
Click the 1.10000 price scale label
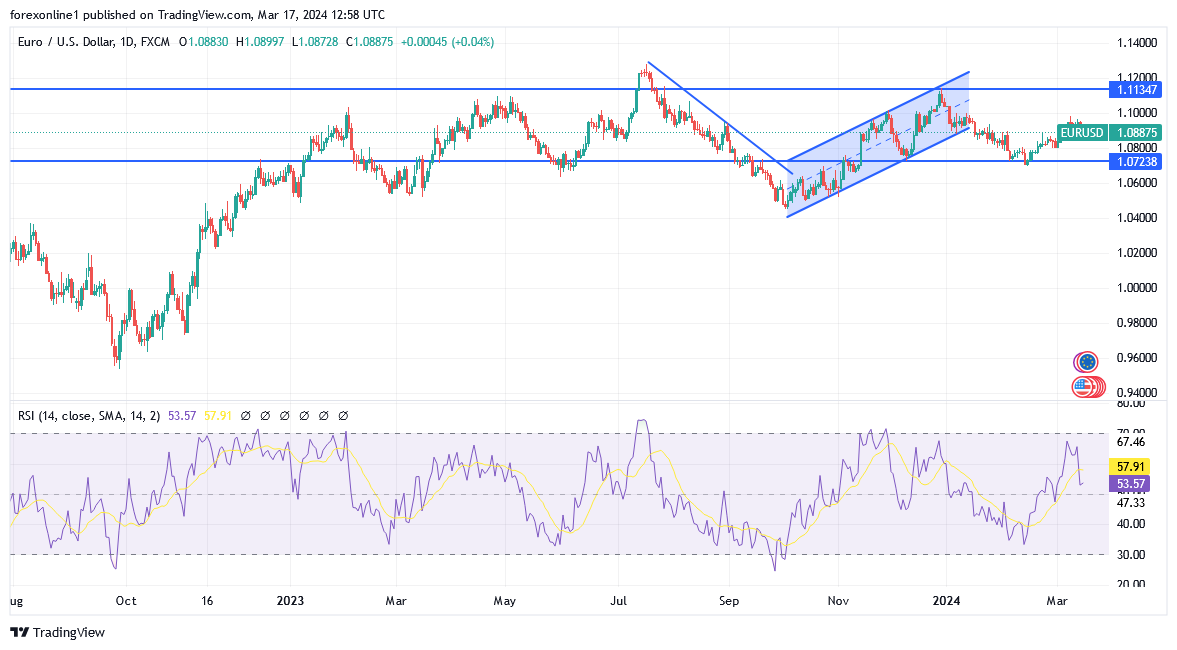1136,113
